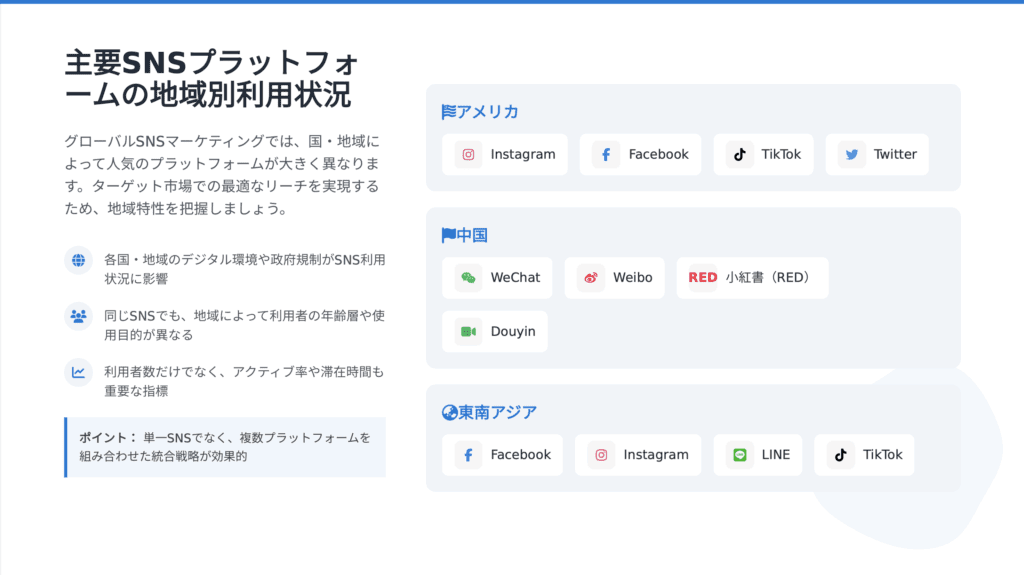The height and width of the screenshot is (575, 1024).
Task: Click the Twitter bird icon
Action: point(852,155)
